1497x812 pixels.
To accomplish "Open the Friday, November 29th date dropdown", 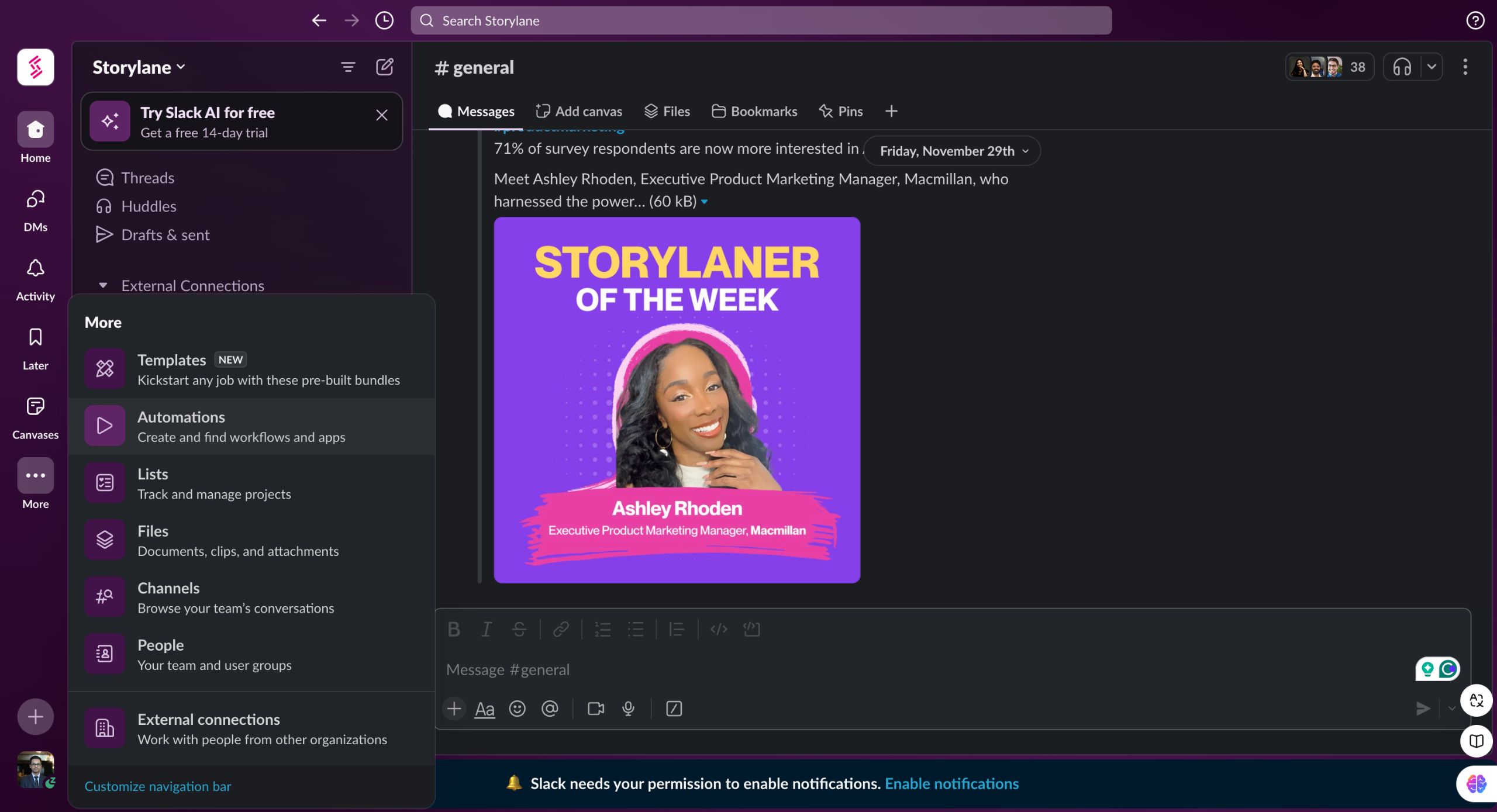I will pyautogui.click(x=953, y=151).
